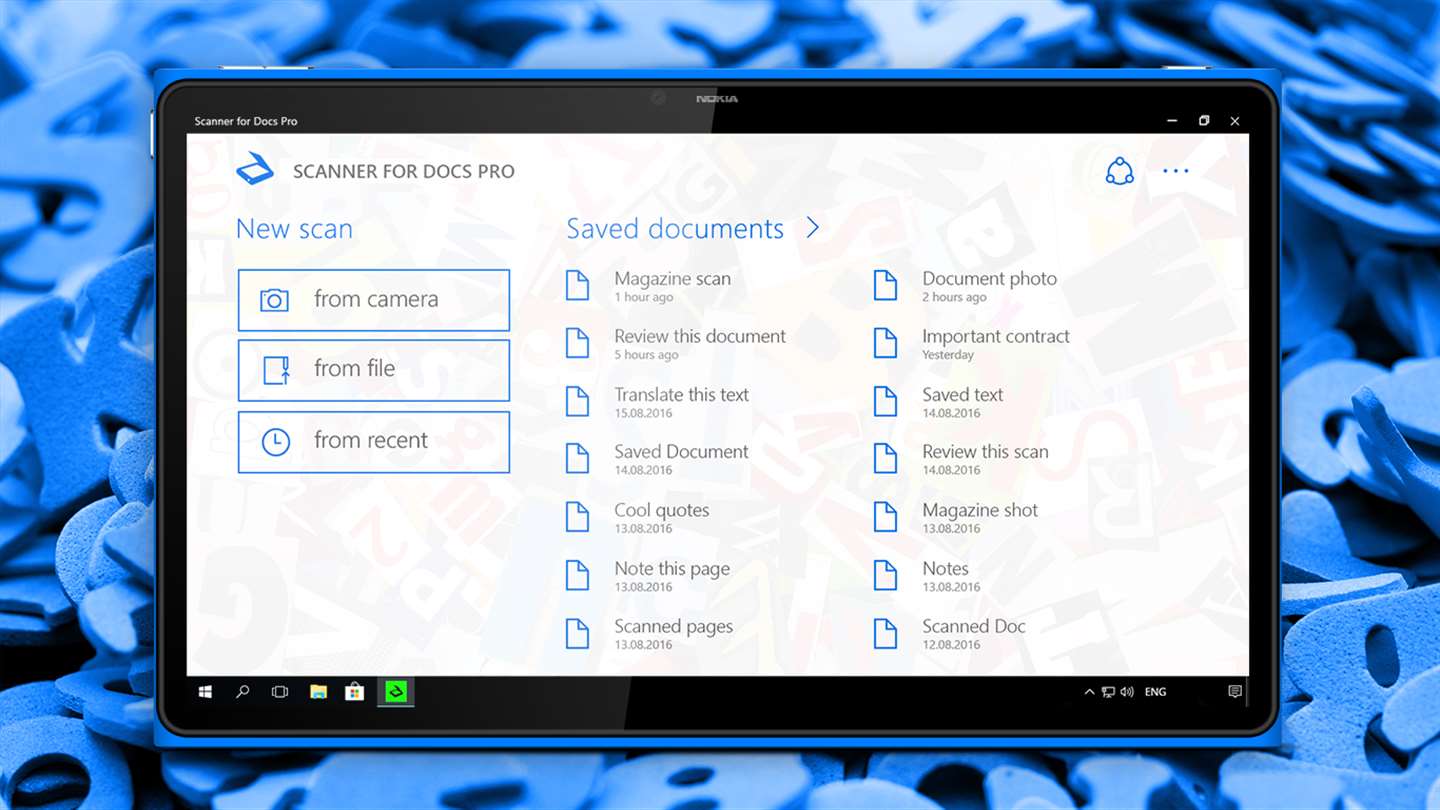
Task: Open the volume speaker tray icon
Action: point(1127,692)
